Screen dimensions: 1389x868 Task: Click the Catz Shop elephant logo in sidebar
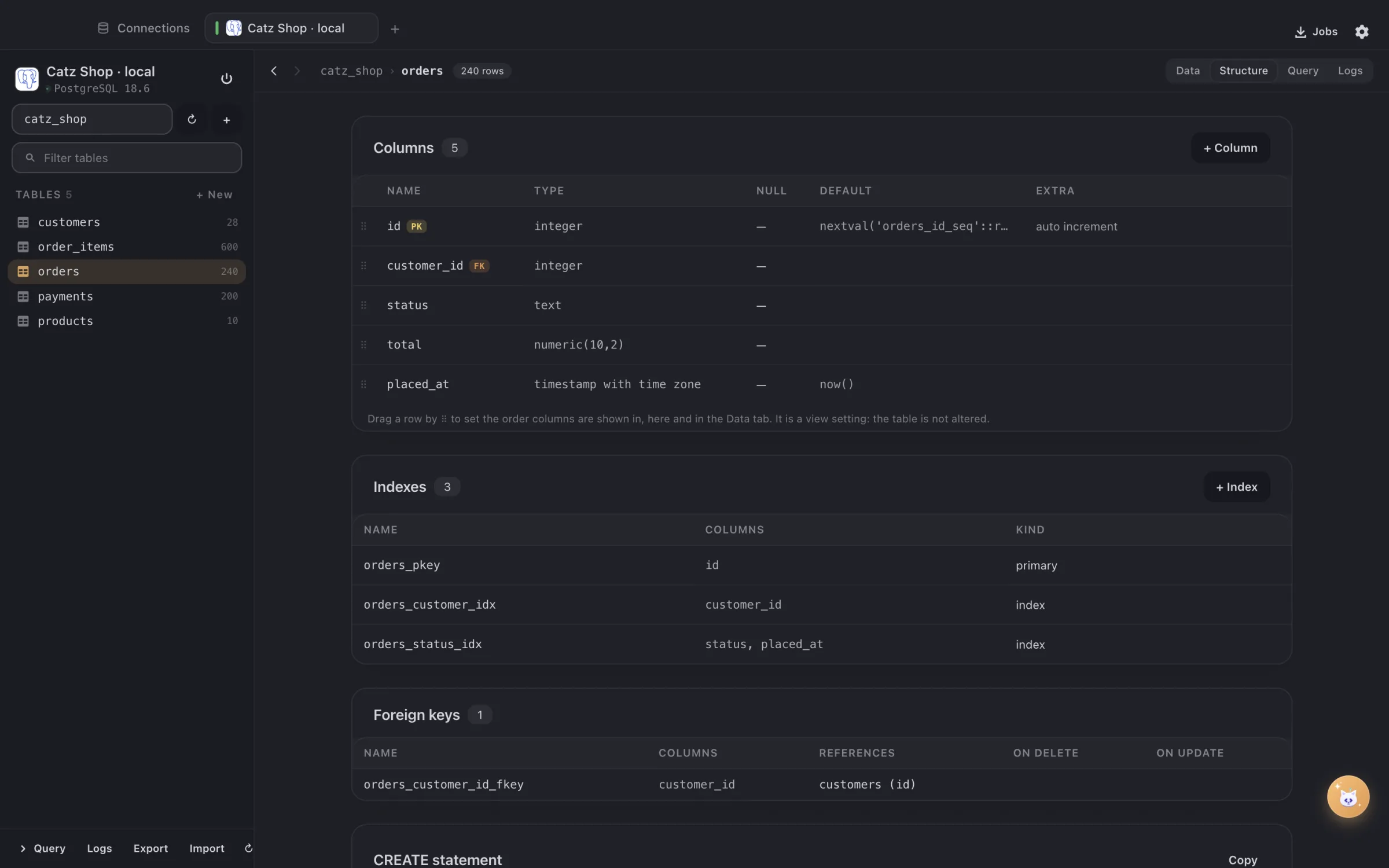click(27, 79)
